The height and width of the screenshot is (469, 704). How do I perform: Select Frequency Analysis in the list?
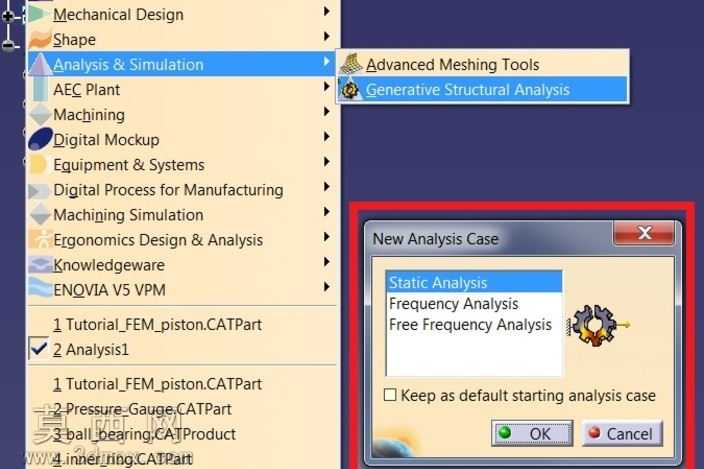point(474,303)
